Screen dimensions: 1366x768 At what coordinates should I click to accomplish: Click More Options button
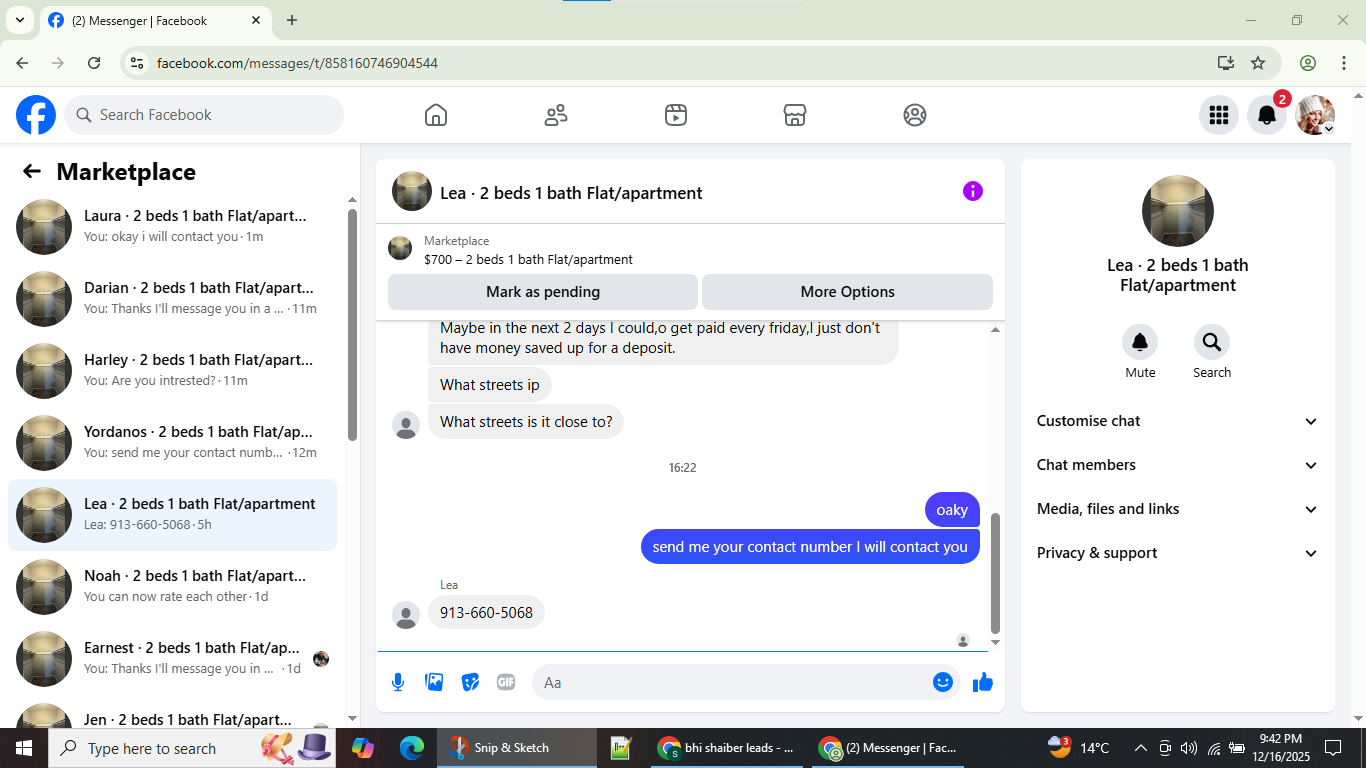[848, 292]
